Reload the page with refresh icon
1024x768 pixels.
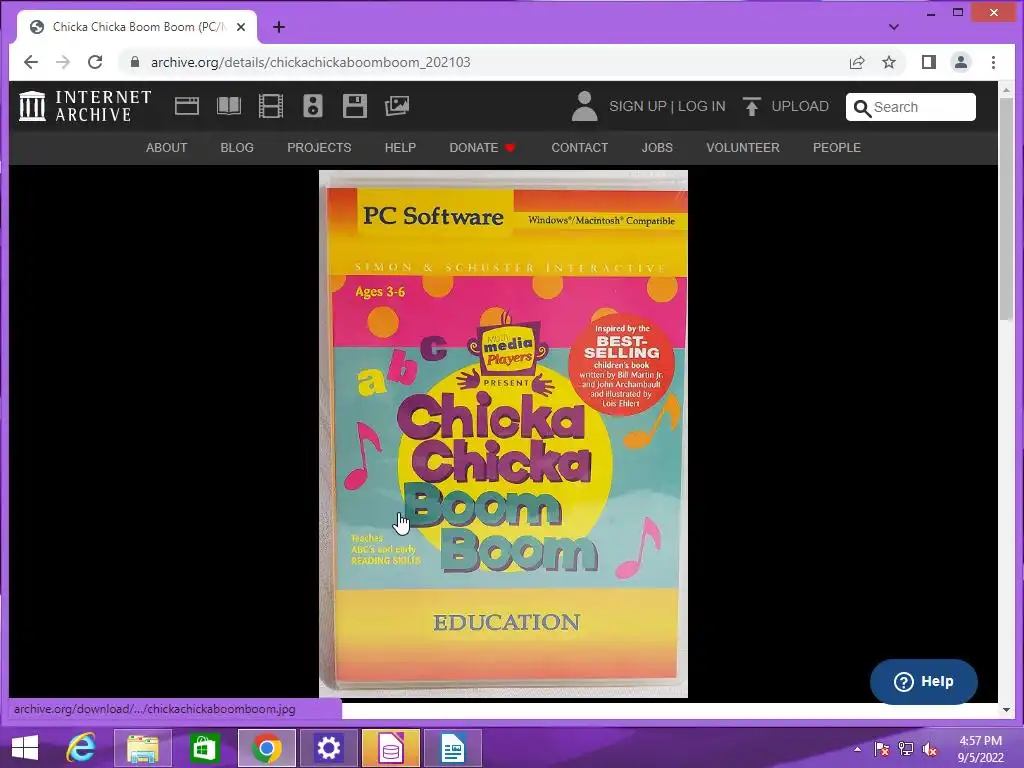click(95, 62)
